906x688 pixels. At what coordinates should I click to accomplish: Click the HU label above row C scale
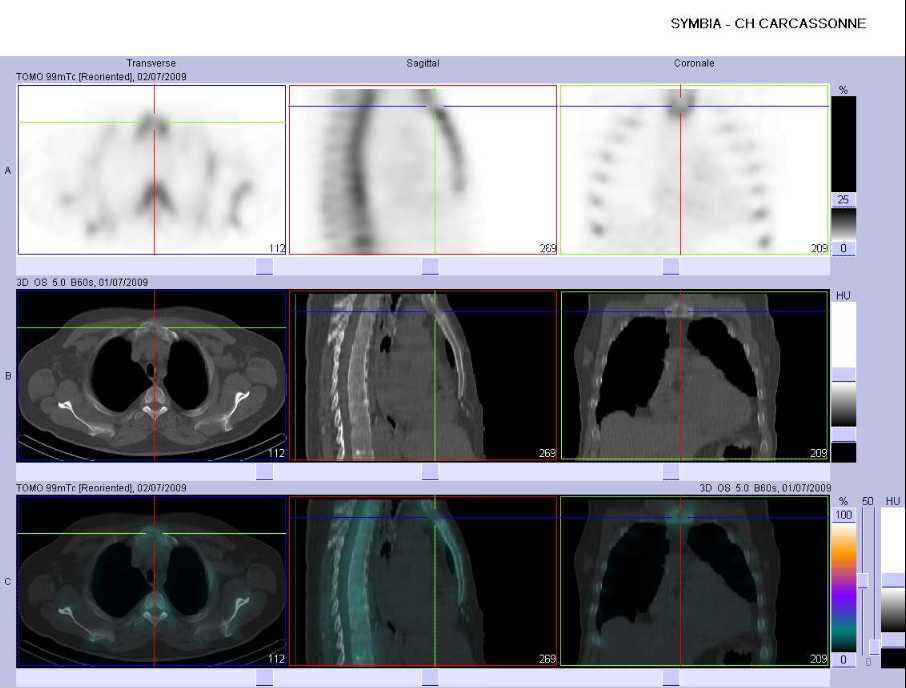pyautogui.click(x=893, y=501)
